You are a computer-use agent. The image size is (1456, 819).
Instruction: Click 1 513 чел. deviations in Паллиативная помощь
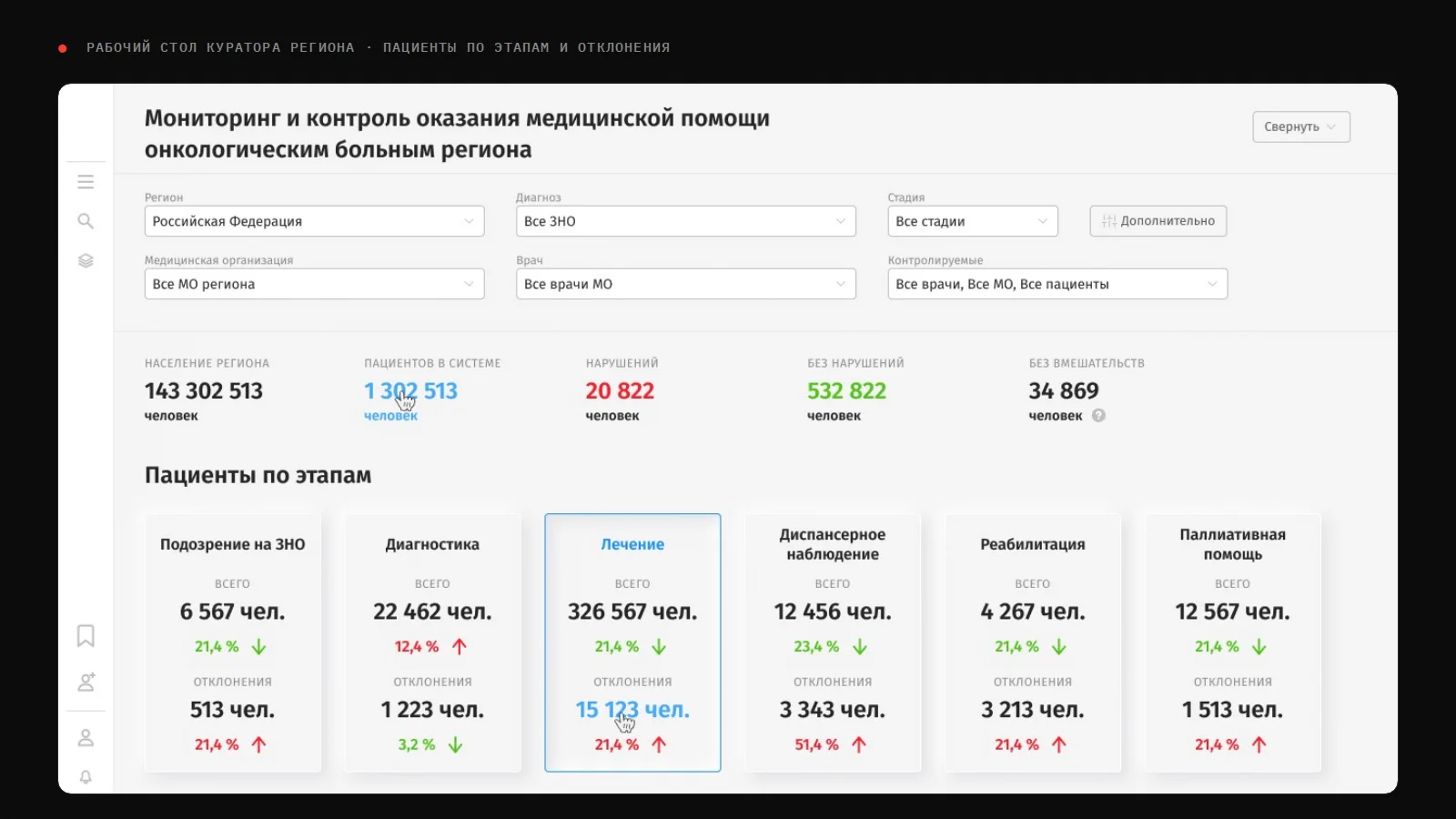click(1233, 710)
